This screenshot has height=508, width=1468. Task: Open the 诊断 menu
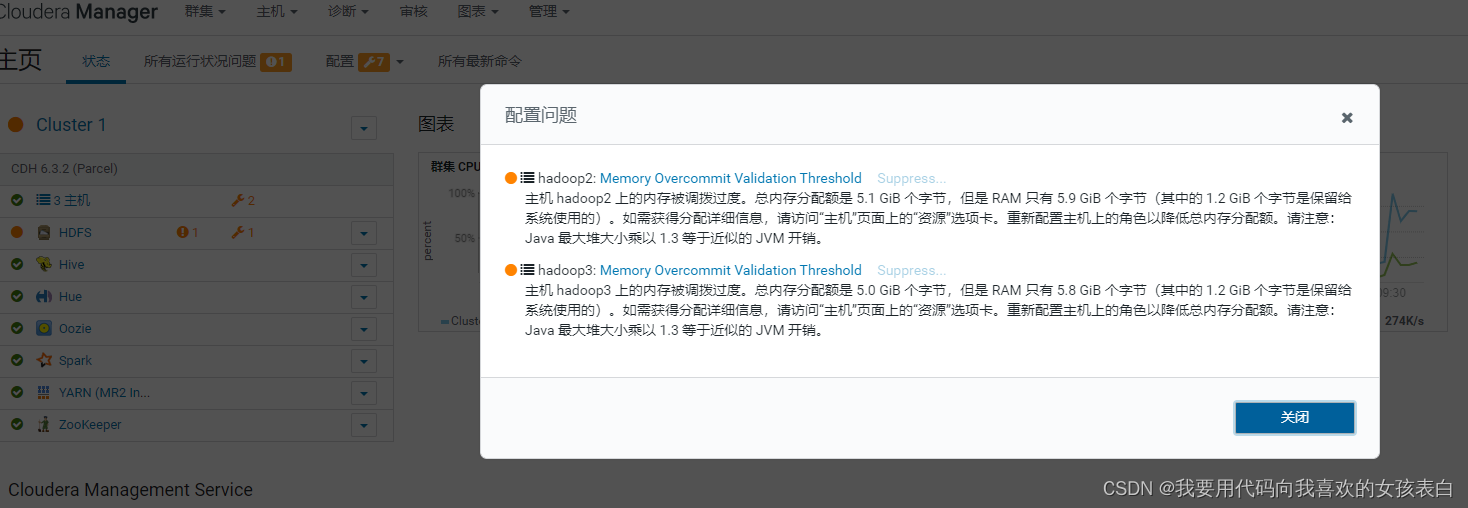[348, 11]
